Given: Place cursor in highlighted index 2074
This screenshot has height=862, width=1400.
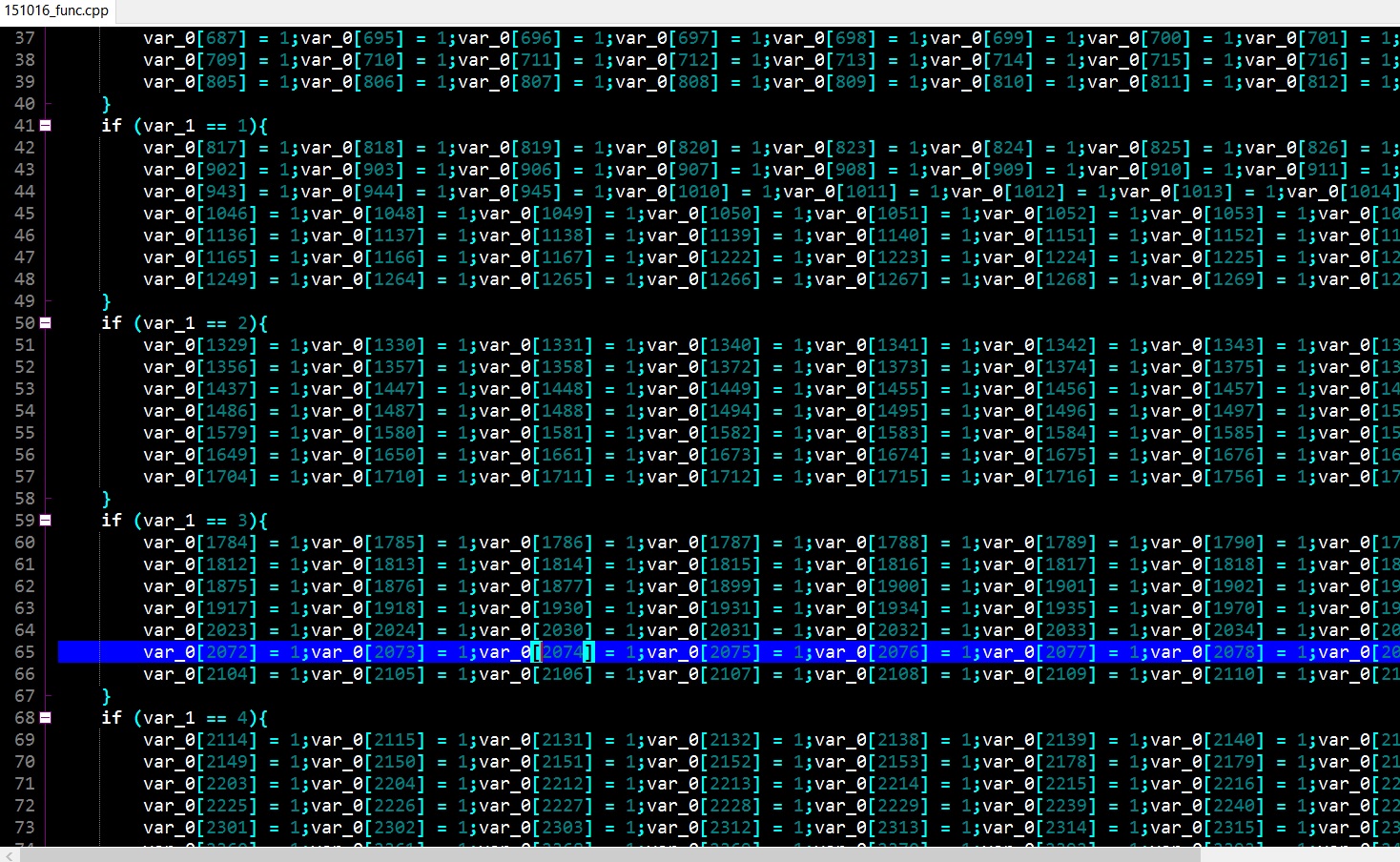Looking at the screenshot, I should point(563,652).
